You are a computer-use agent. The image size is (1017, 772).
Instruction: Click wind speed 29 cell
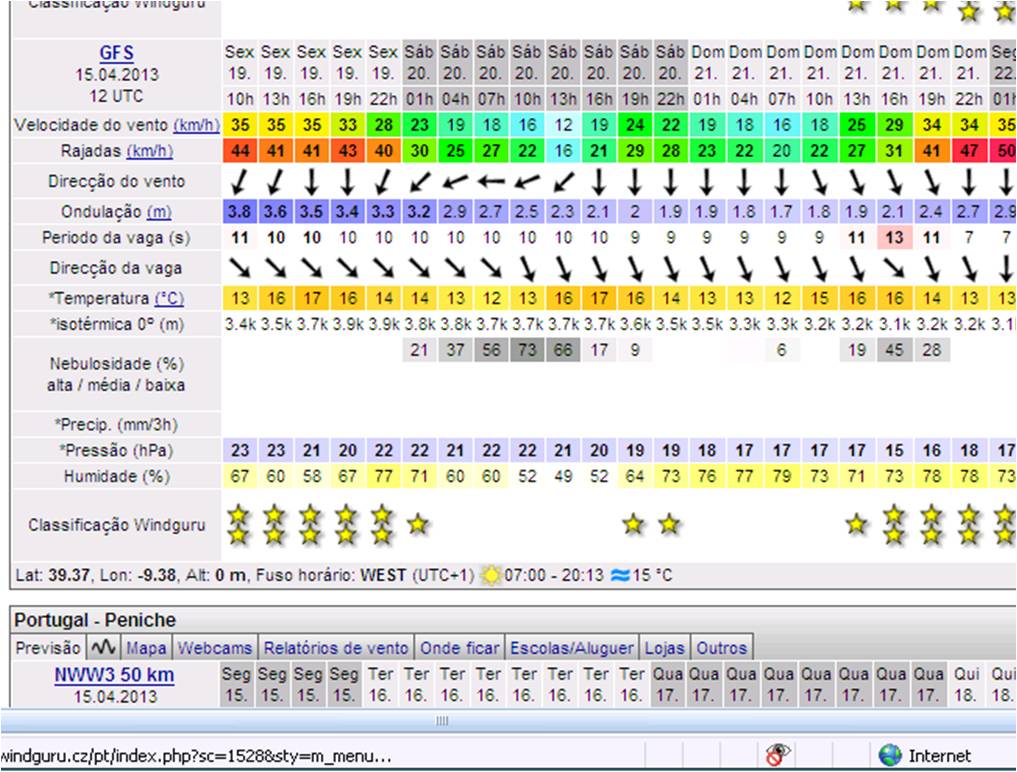(894, 125)
